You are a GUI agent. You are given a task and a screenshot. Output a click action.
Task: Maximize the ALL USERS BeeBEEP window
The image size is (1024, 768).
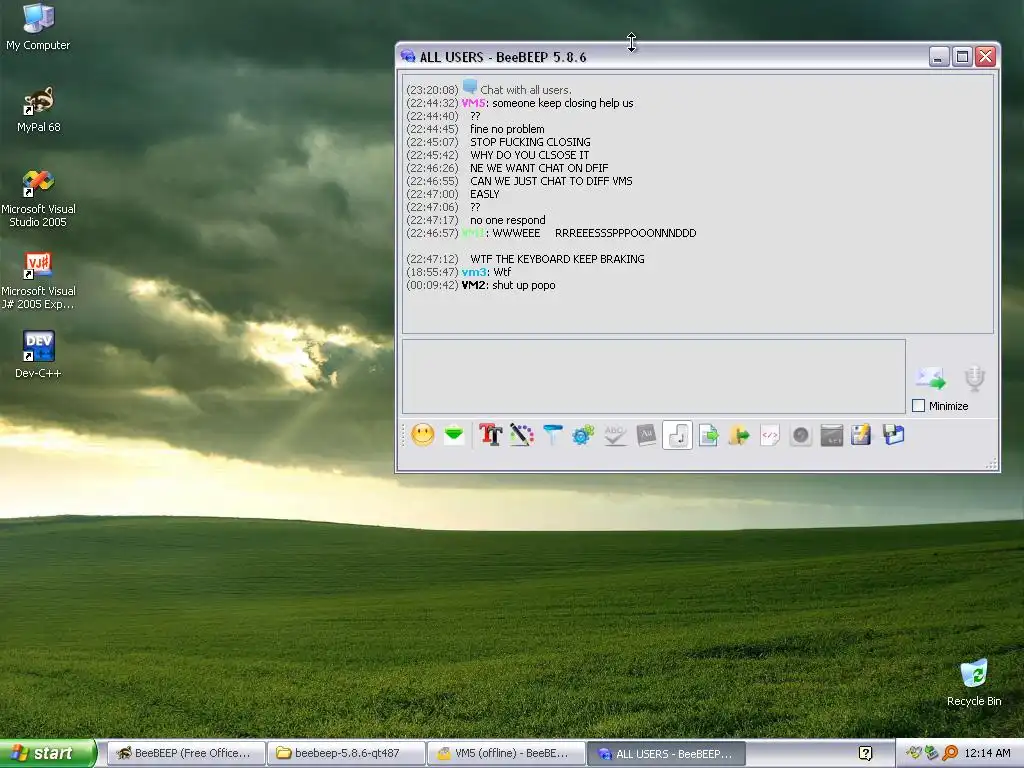tap(962, 57)
